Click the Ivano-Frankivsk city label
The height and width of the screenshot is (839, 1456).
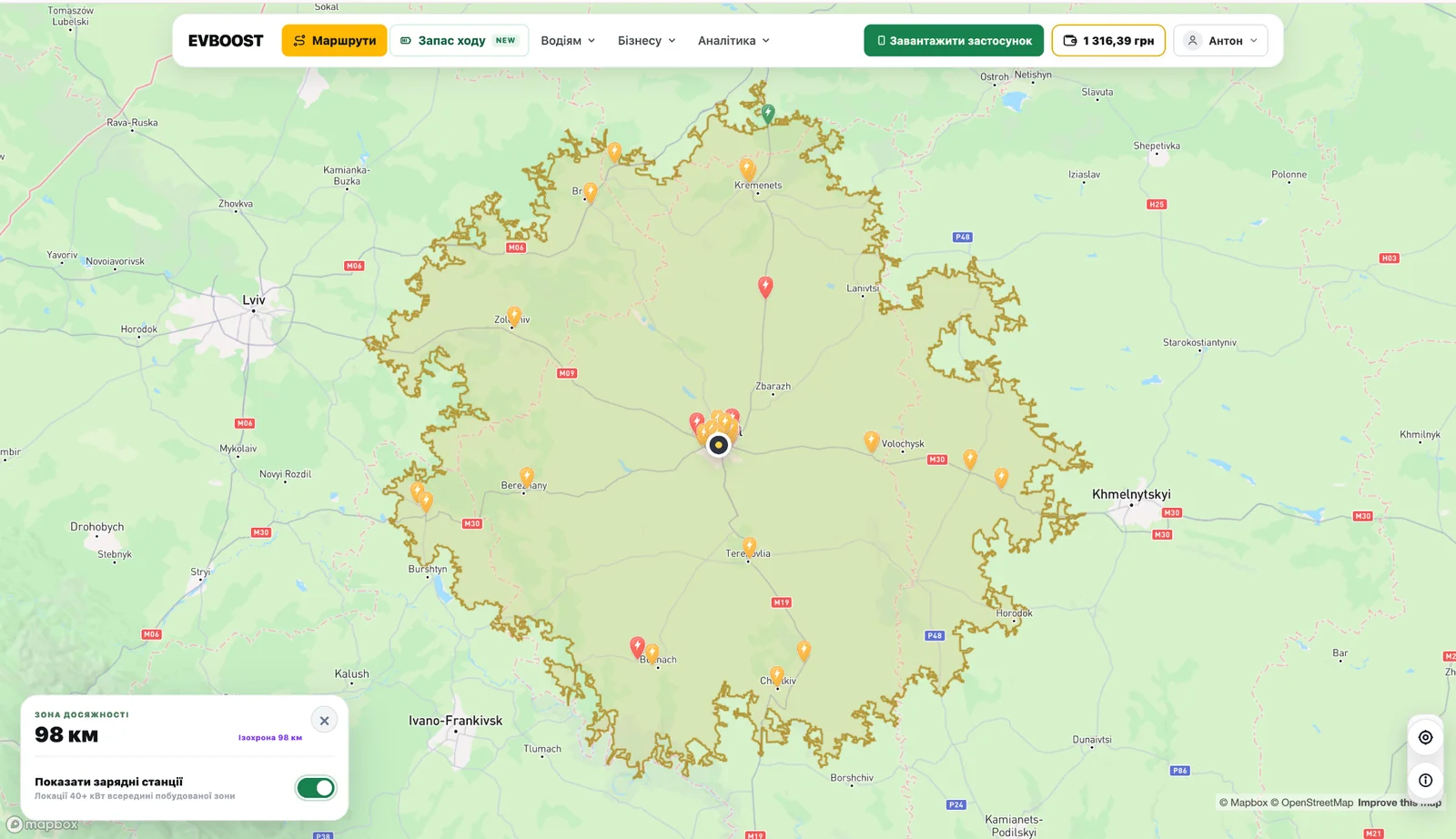[455, 721]
